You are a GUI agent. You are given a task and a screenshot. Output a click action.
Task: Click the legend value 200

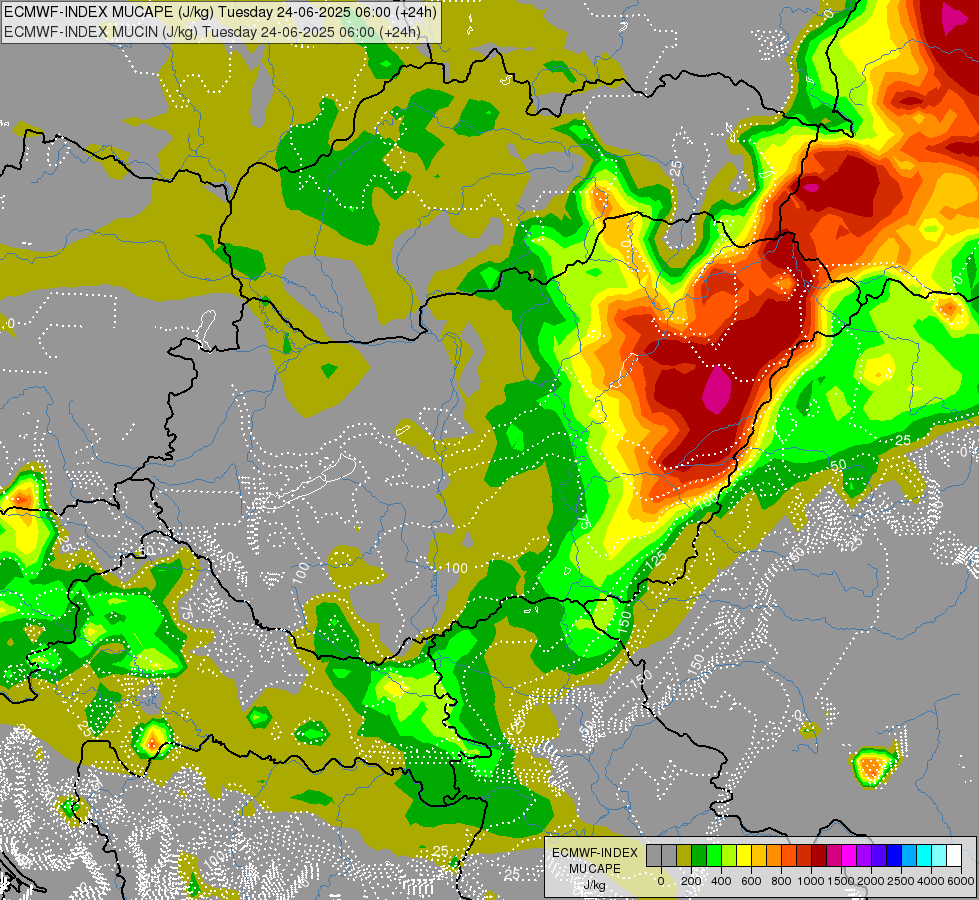(x=691, y=881)
